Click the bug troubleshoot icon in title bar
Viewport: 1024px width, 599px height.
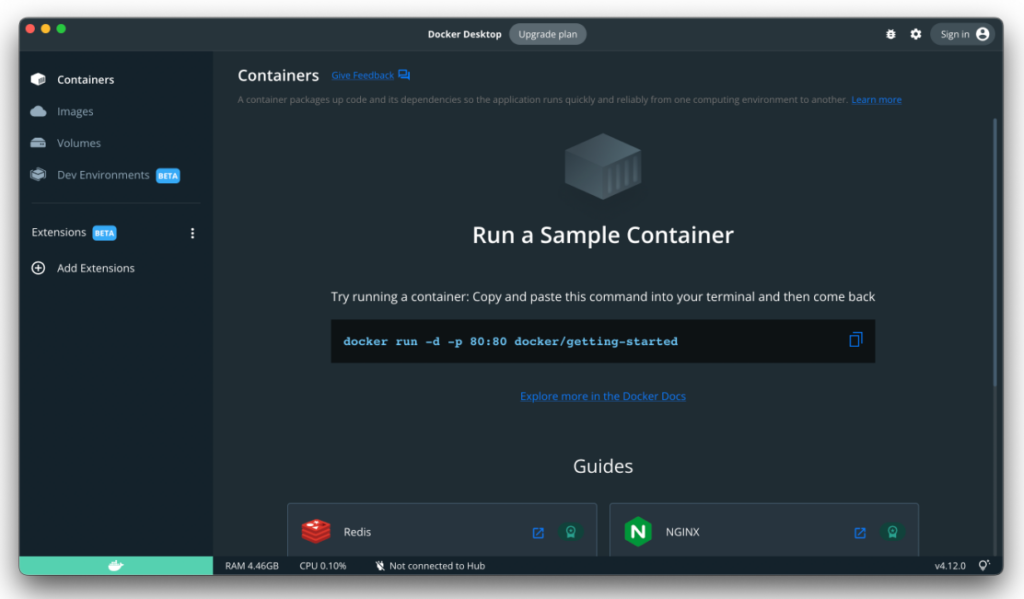[x=891, y=34]
